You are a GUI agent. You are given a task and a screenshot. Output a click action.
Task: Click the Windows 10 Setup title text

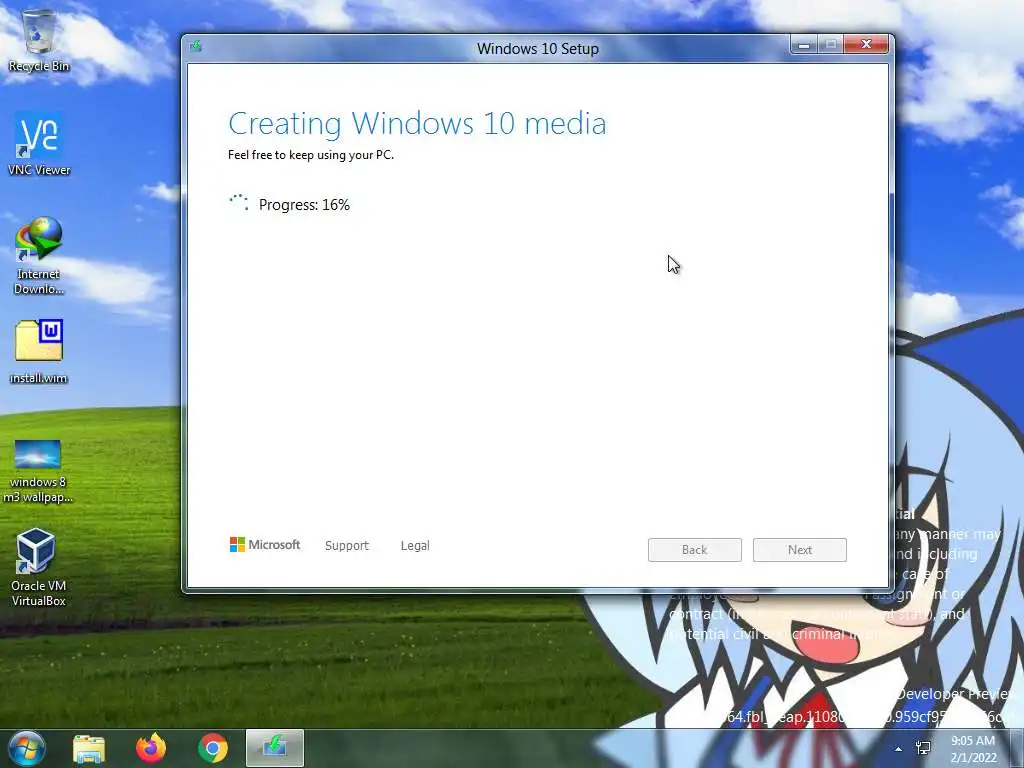tap(537, 49)
